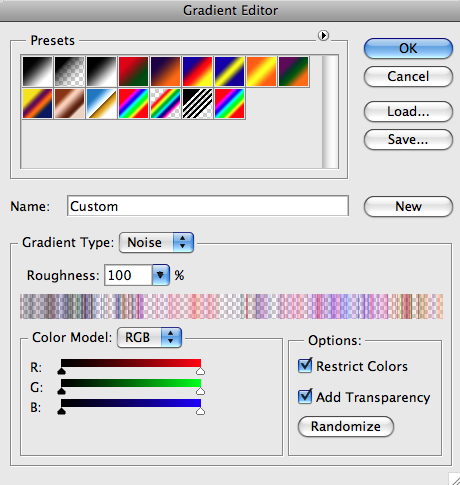
Task: Click the Name field containing Custom
Action: (208, 206)
